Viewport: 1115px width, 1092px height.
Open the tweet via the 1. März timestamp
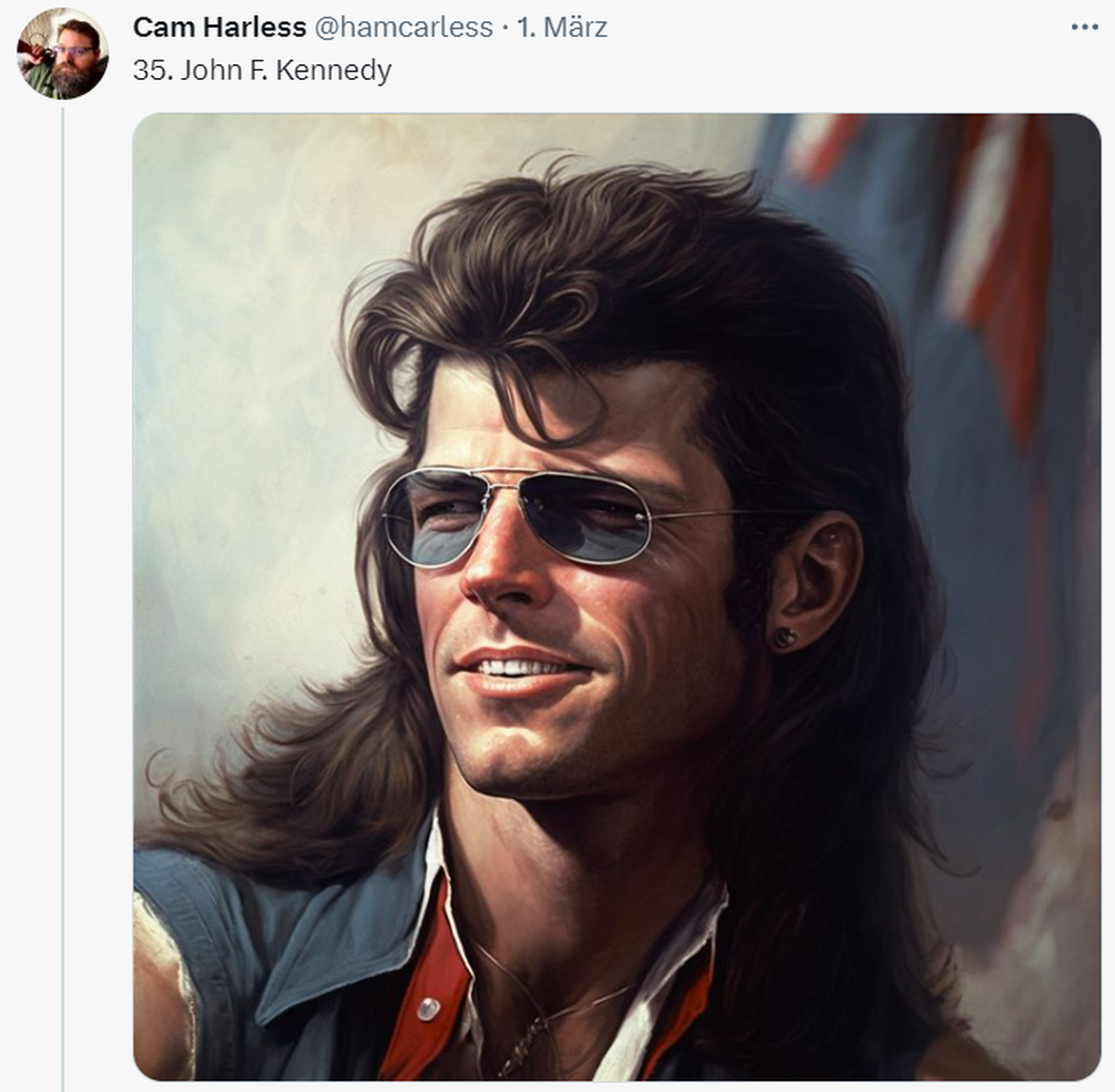(562, 27)
